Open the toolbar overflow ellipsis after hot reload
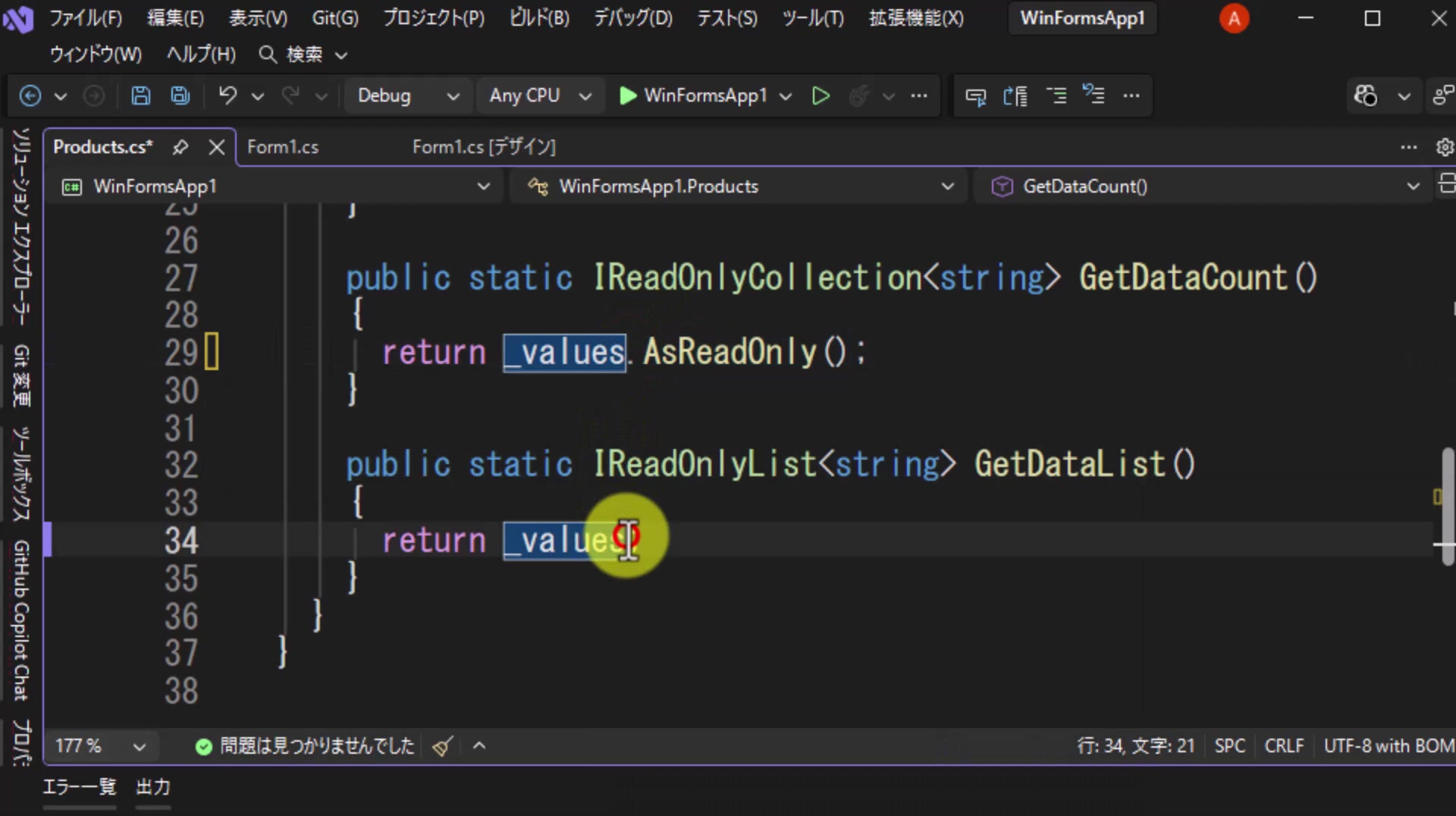Viewport: 1456px width, 816px height. coord(919,96)
